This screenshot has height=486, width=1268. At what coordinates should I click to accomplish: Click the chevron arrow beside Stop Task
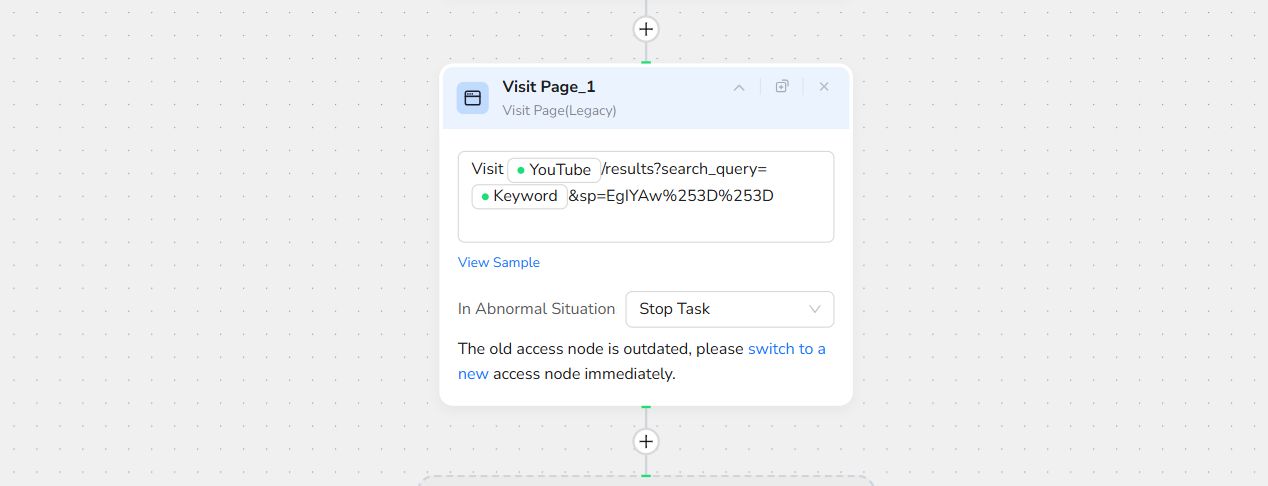point(815,309)
